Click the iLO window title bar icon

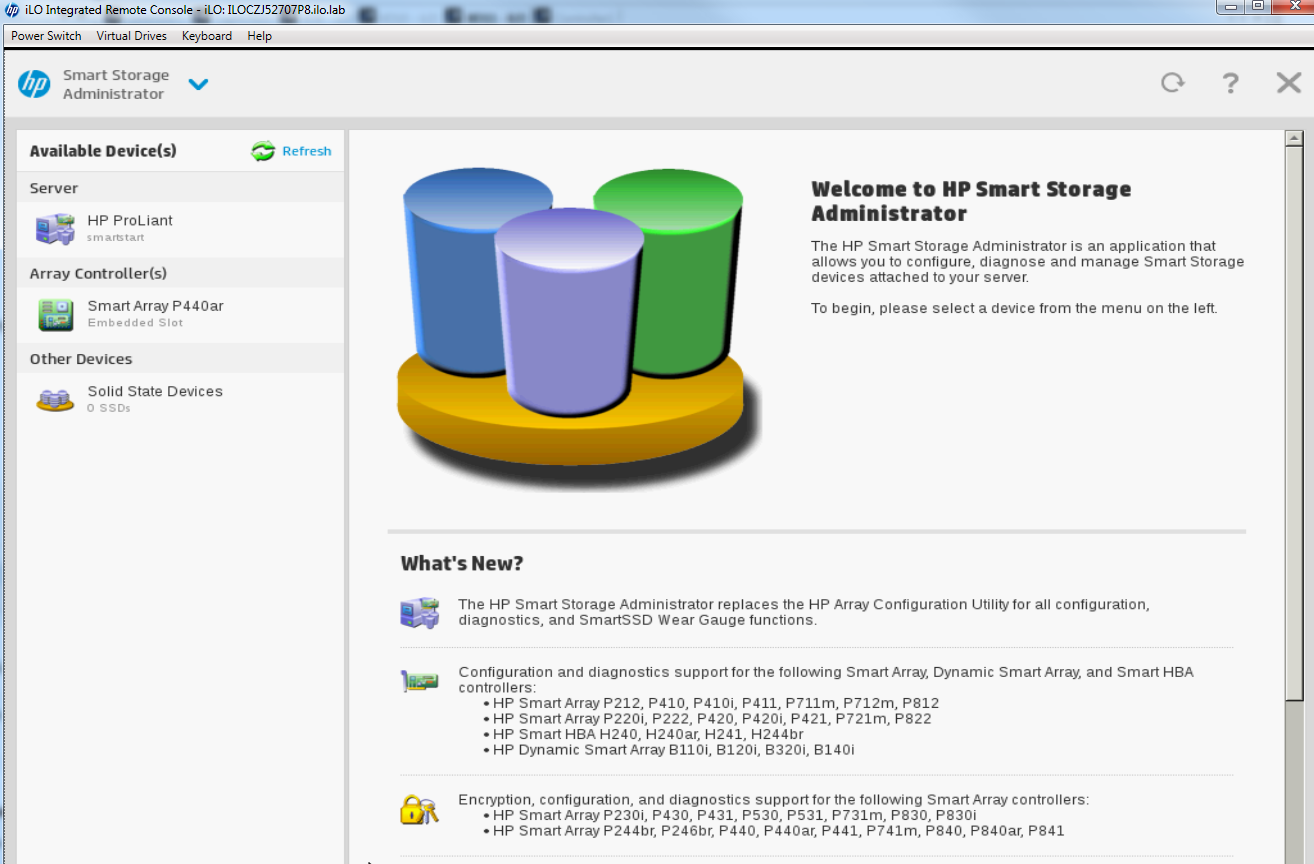pos(12,10)
